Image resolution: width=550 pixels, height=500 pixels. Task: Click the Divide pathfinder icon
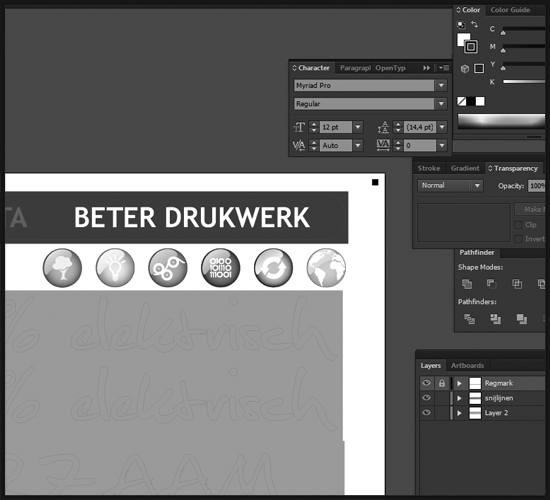point(469,319)
